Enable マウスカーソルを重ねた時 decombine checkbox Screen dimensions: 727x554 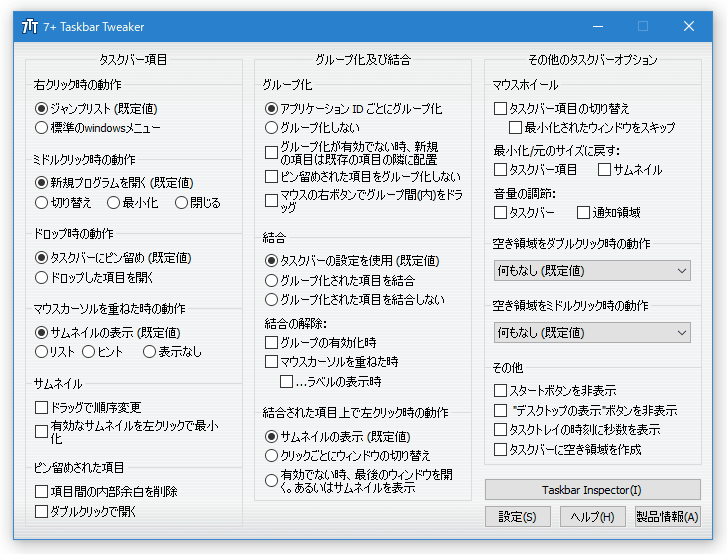click(271, 362)
